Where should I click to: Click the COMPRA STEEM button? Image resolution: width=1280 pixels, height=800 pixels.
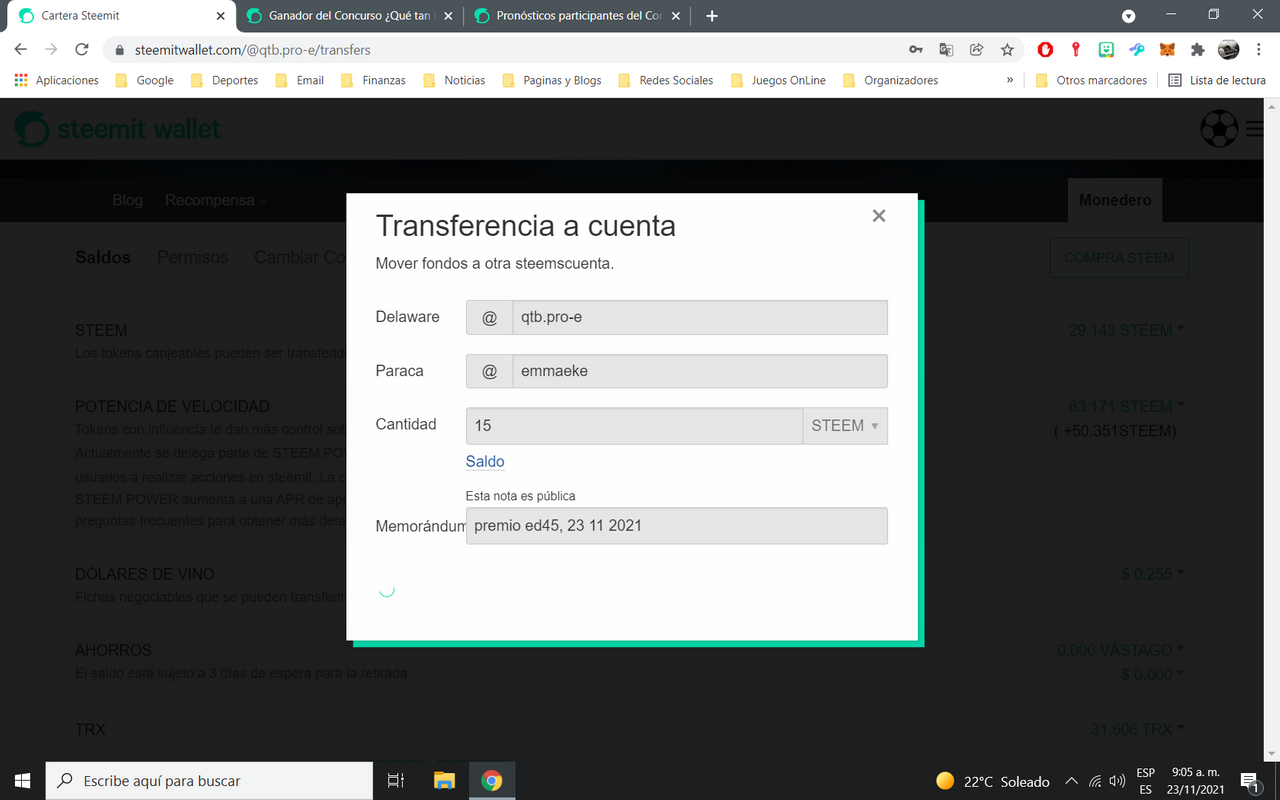[1119, 257]
